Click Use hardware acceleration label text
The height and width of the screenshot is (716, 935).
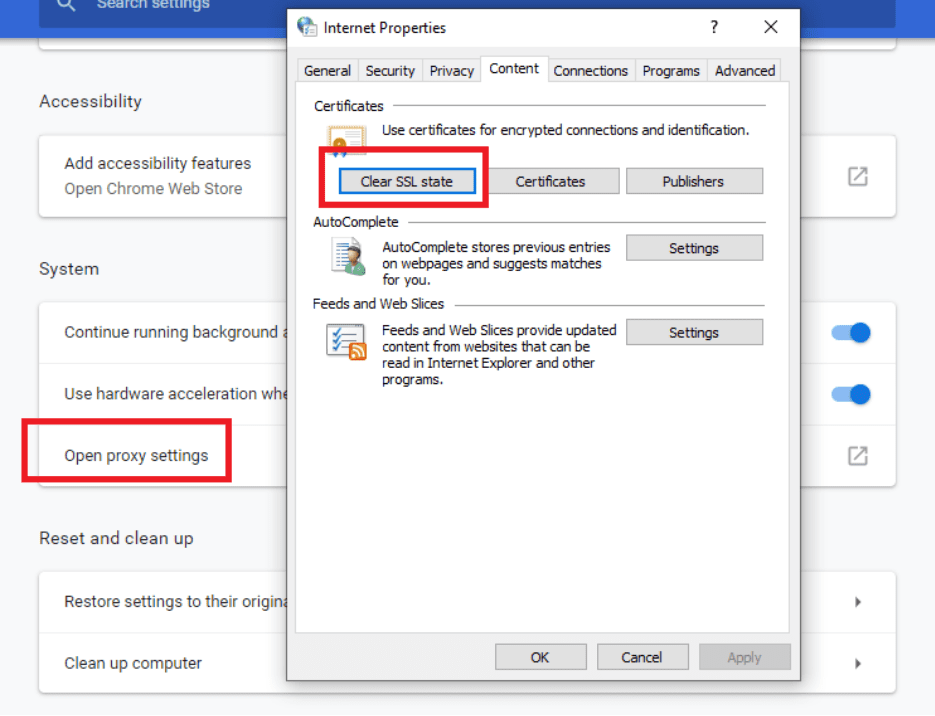click(176, 394)
